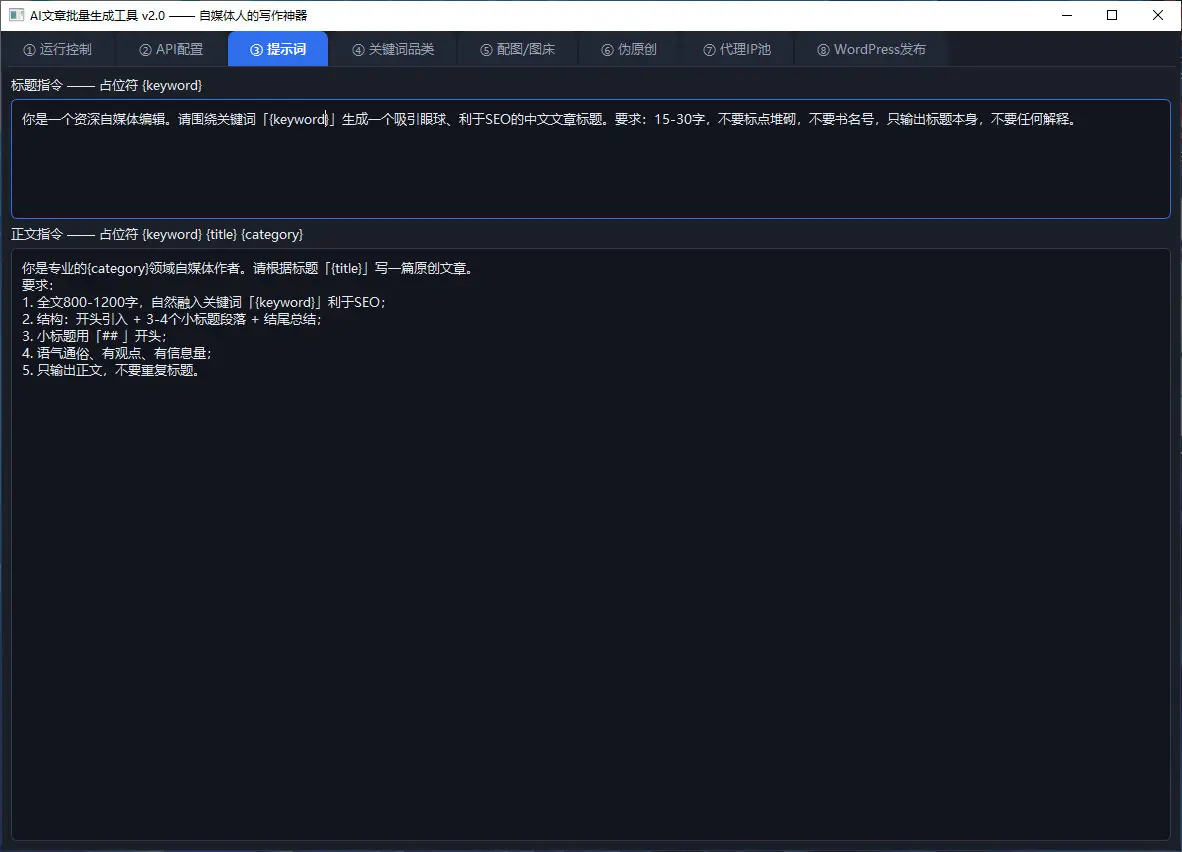Click the line '2. 结构：开头引入' in body prompt

pos(172,320)
